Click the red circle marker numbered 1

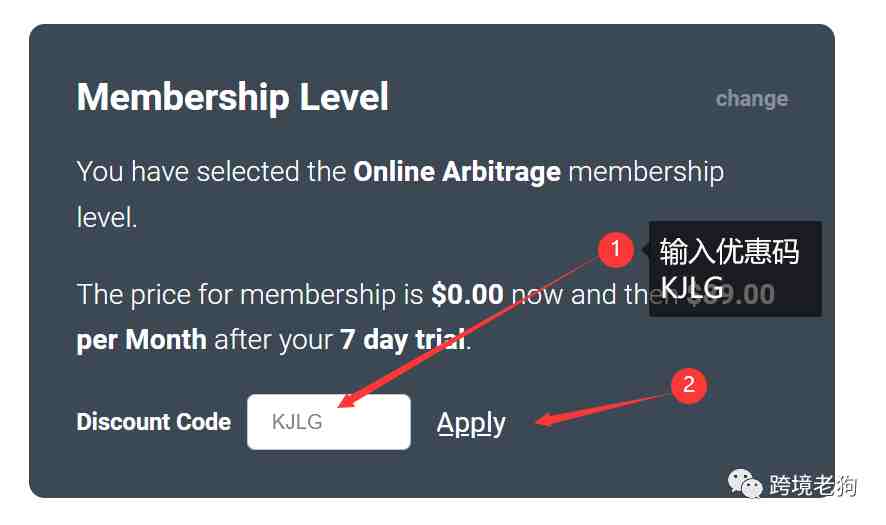(615, 249)
